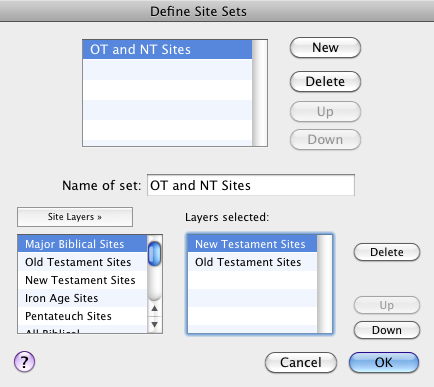The height and width of the screenshot is (387, 434).
Task: Confirm with the OK button
Action: [x=384, y=362]
